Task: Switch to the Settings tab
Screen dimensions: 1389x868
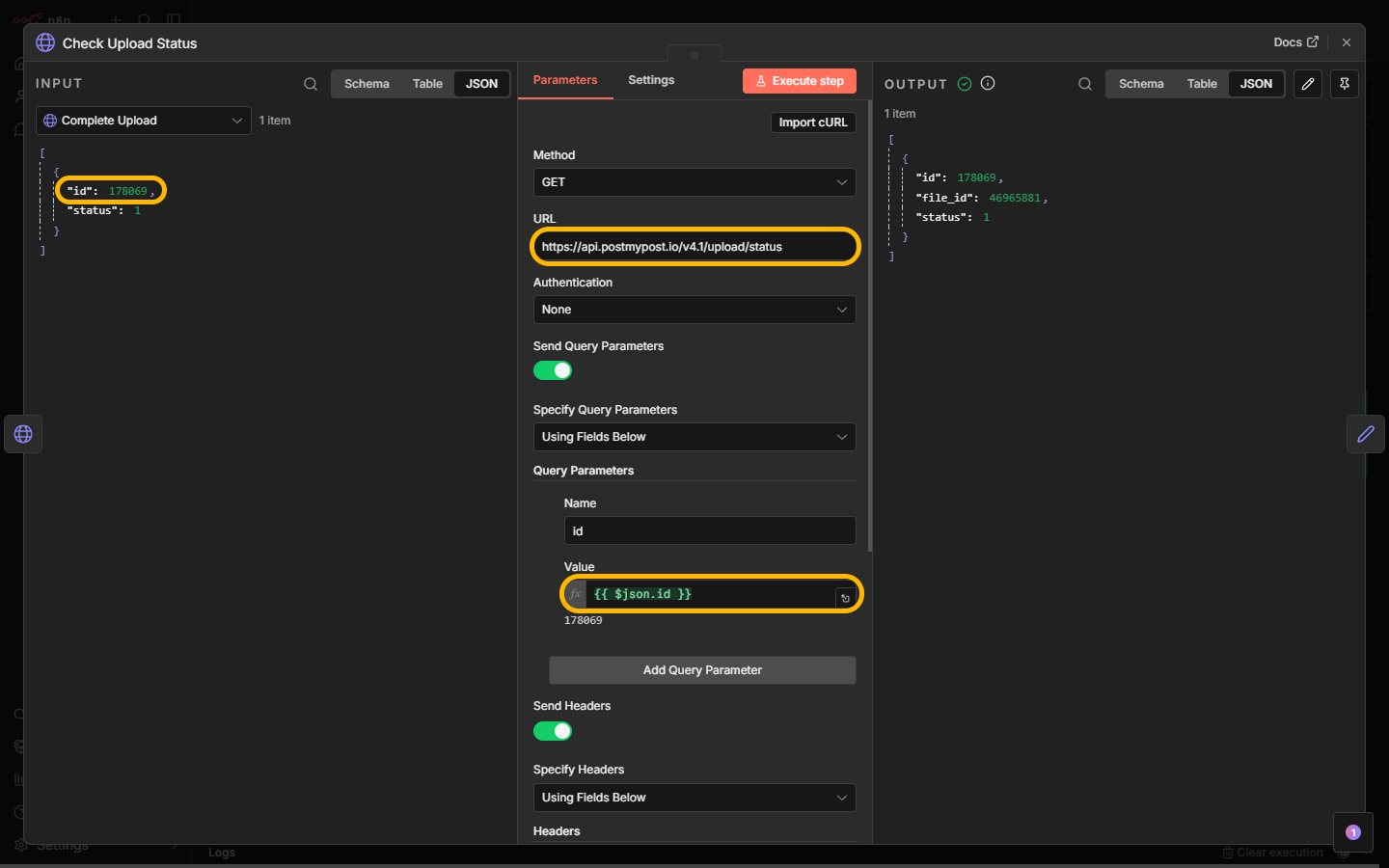Action: coord(651,80)
